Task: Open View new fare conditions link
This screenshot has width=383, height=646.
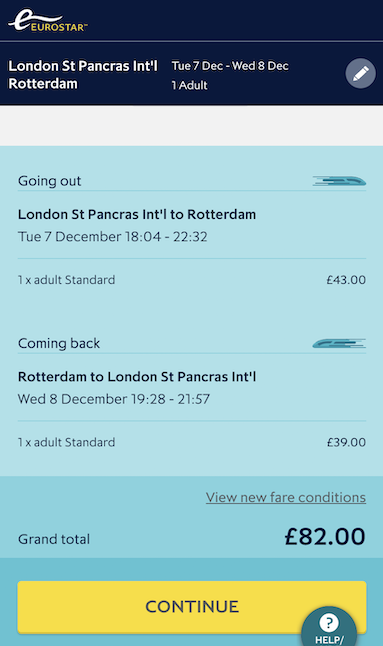Action: (x=286, y=497)
